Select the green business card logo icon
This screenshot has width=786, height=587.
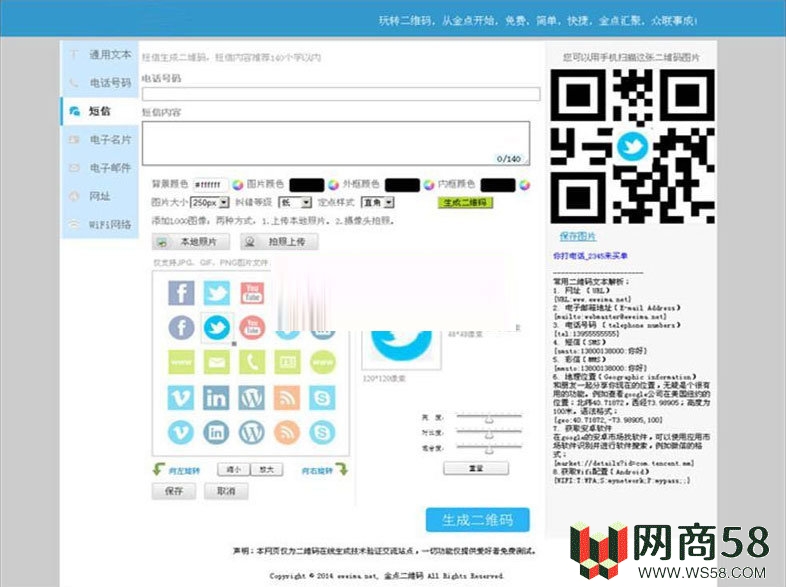tap(288, 362)
